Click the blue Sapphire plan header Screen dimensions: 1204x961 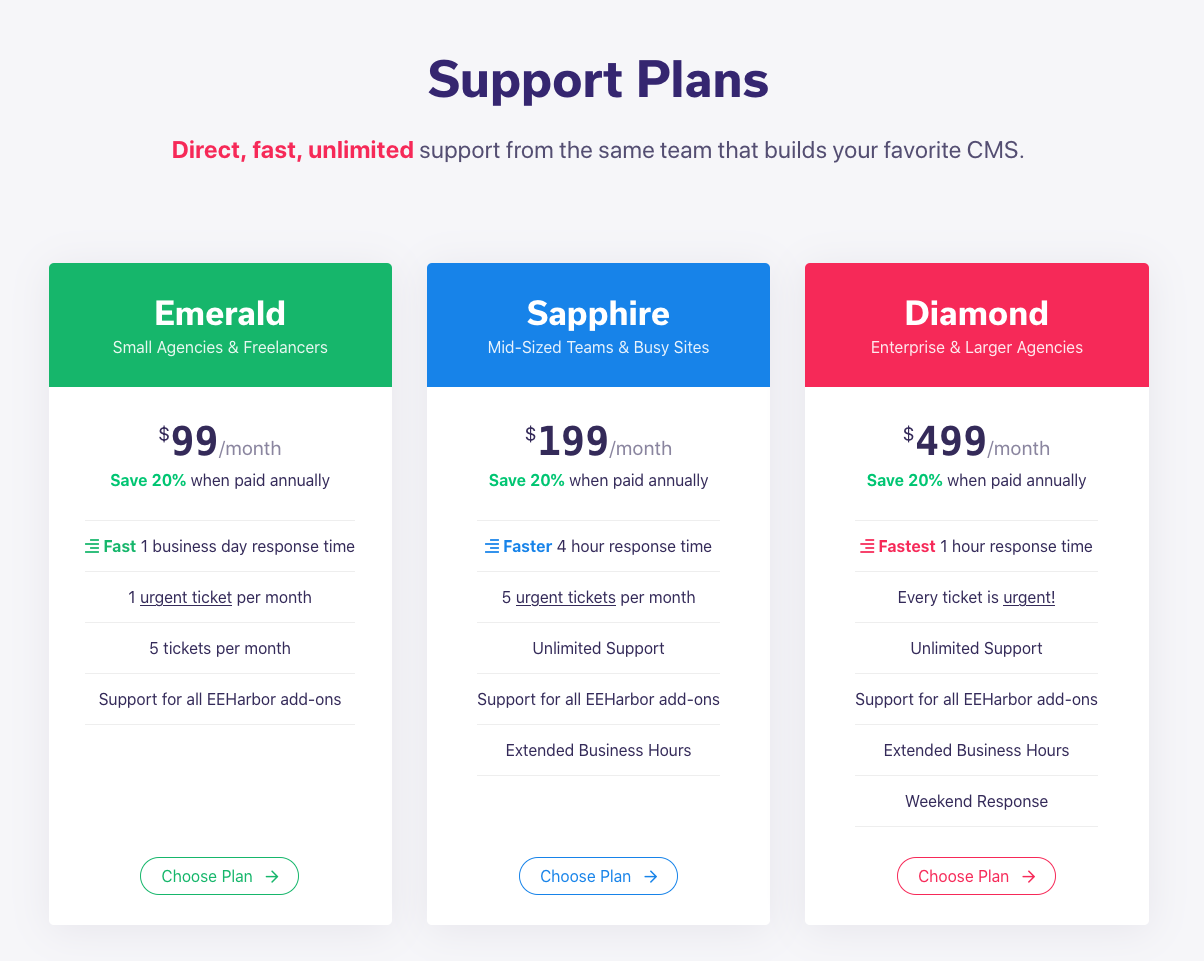pos(598,325)
